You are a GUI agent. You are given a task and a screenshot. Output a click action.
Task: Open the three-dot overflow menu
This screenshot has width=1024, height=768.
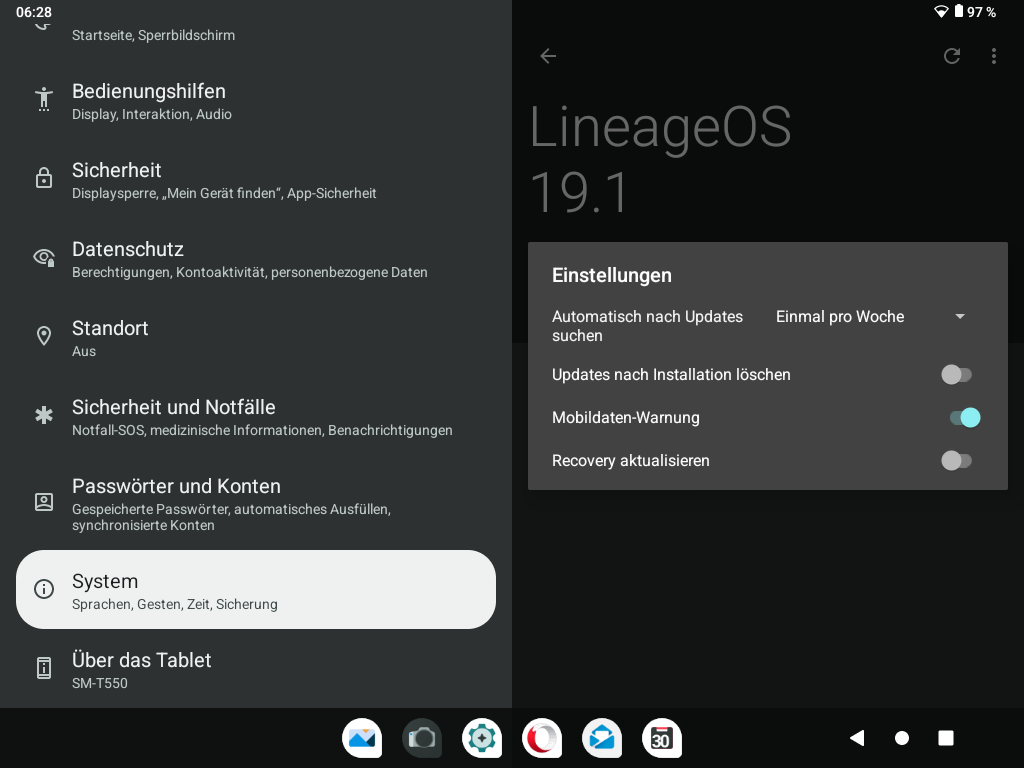993,56
